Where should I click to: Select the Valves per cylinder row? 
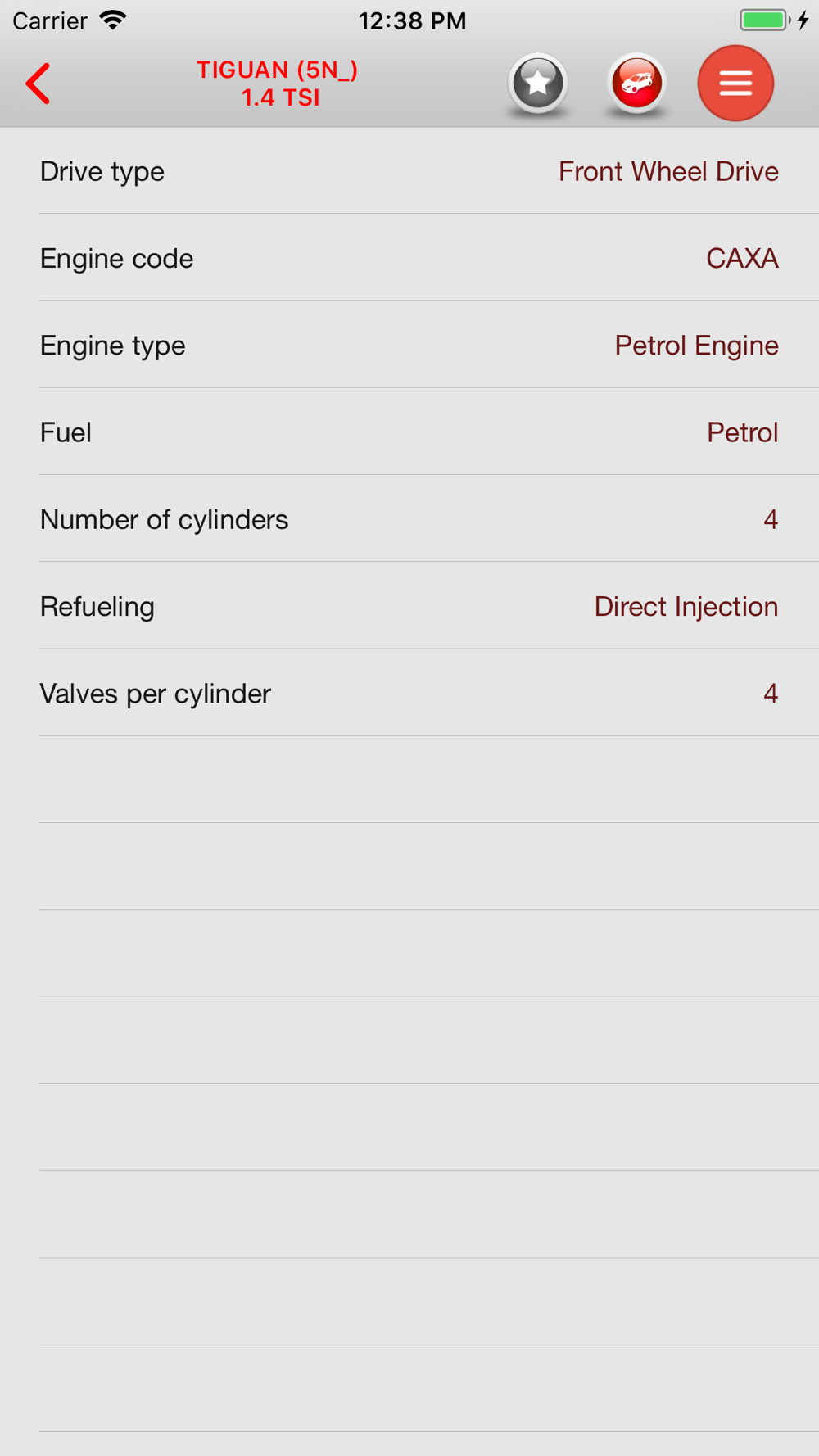(x=409, y=693)
